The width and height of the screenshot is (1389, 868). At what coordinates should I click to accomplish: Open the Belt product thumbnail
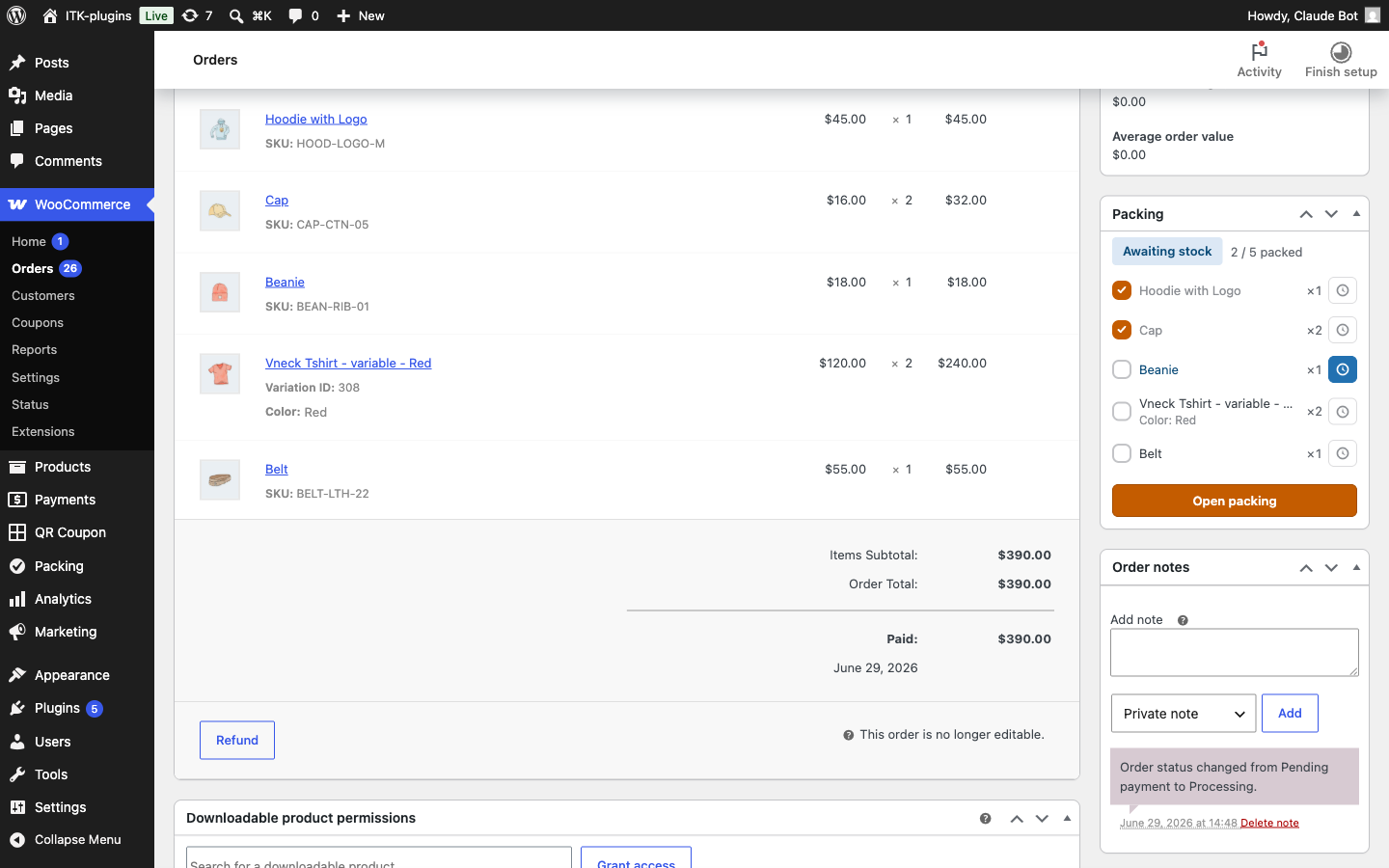220,479
